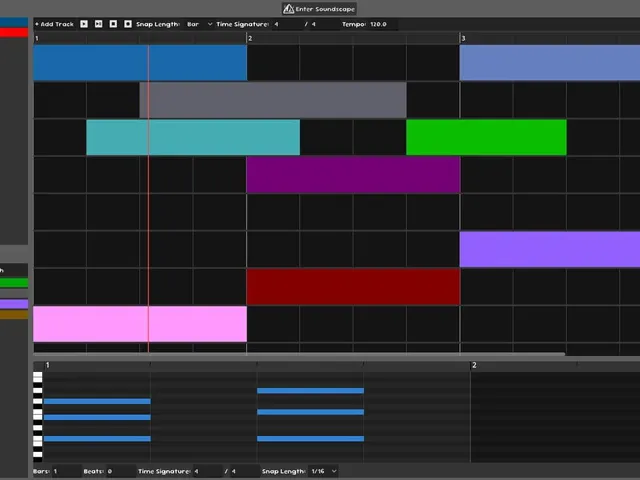Viewport: 640px width, 480px height.
Task: Click bar 1 marker on arrangement ruler
Action: [37, 38]
